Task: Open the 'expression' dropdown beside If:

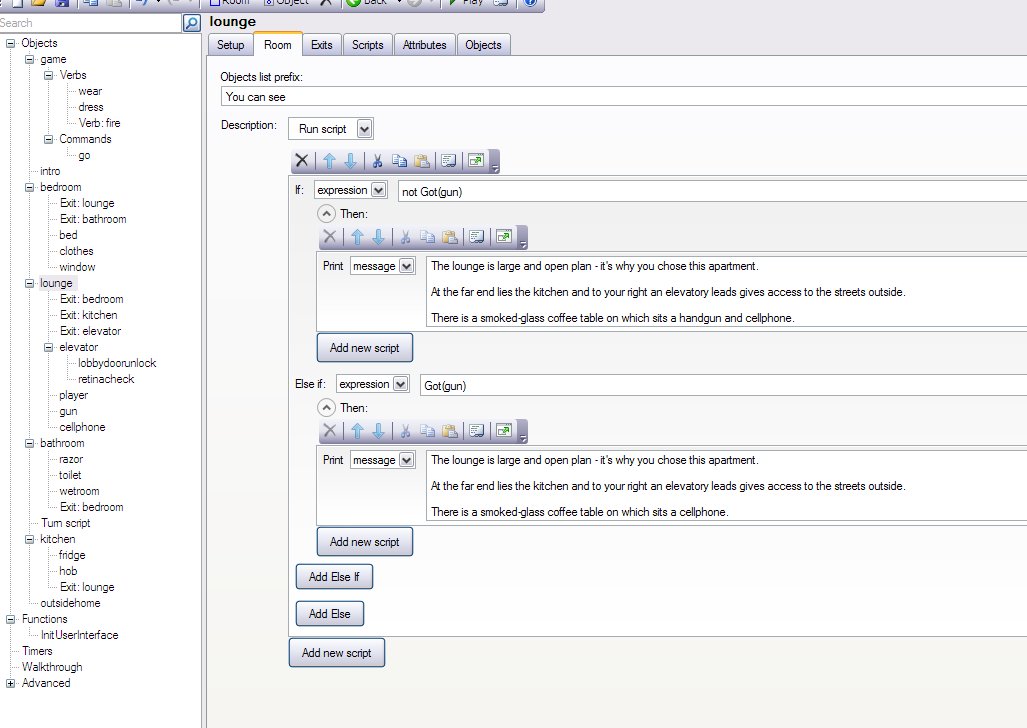Action: click(x=378, y=190)
